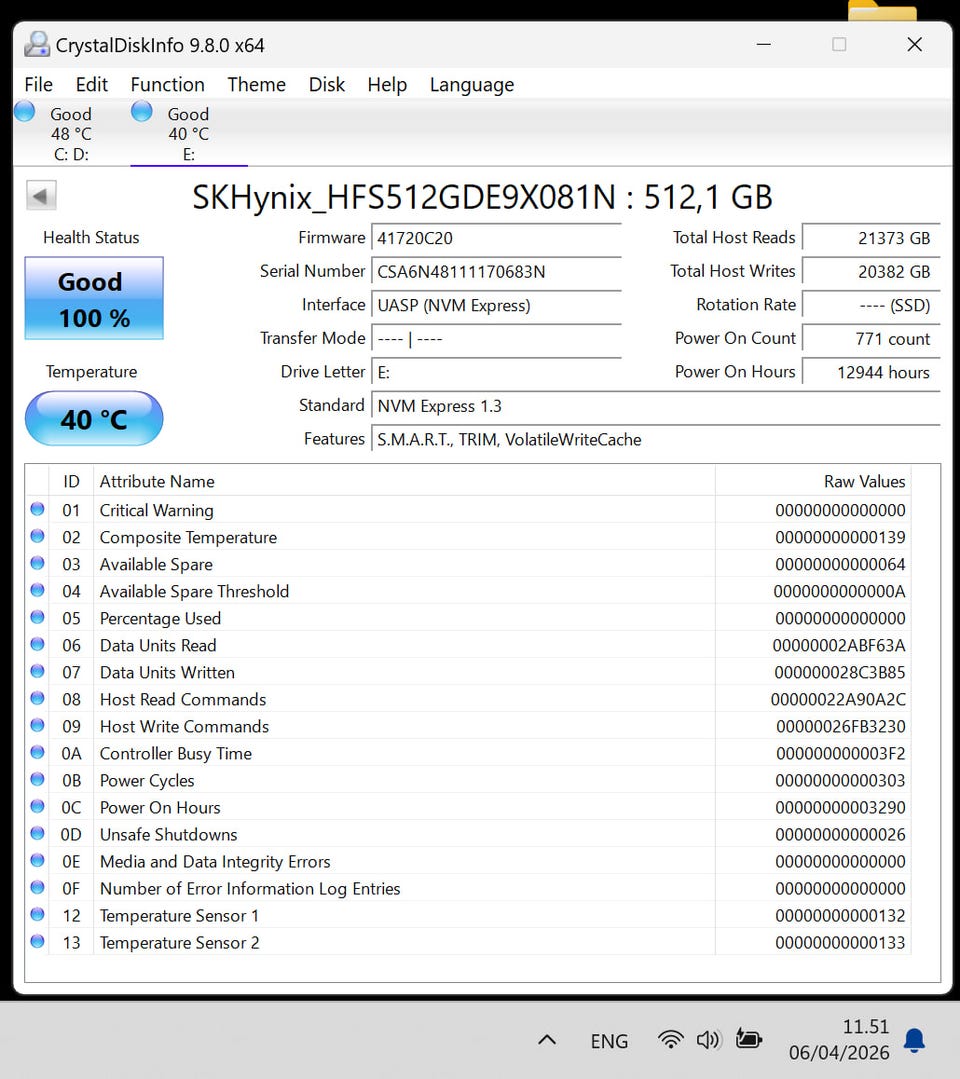Click the status orb for Composite Temperature
960x1079 pixels.
click(x=37, y=536)
